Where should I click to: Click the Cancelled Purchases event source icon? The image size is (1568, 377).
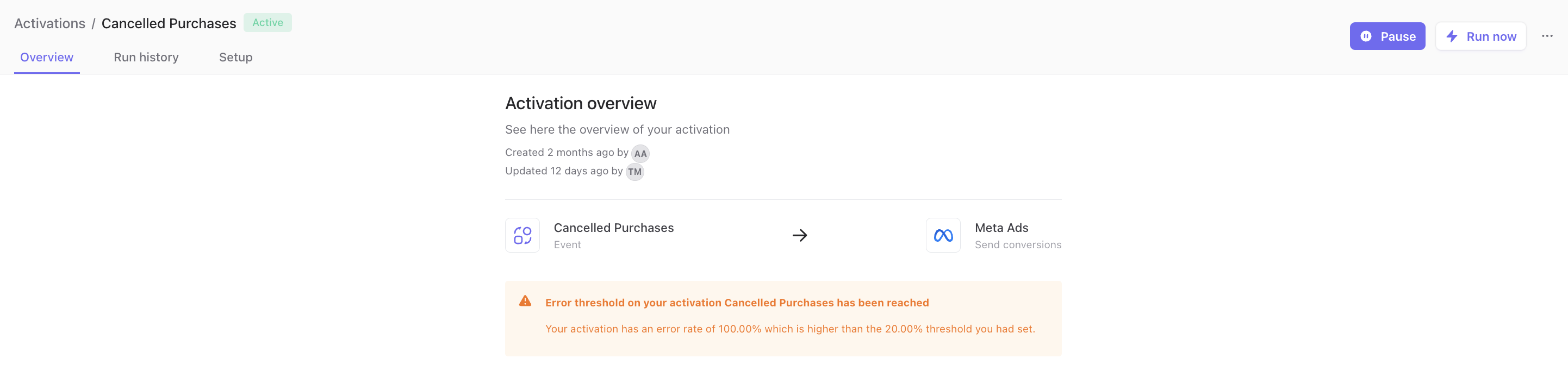tap(522, 235)
